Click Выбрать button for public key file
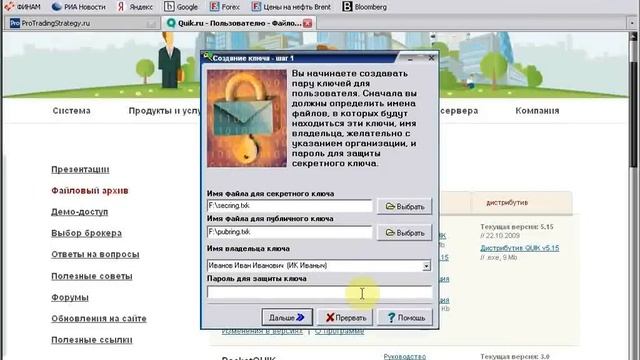Viewport: 640px width, 360px height. click(404, 233)
